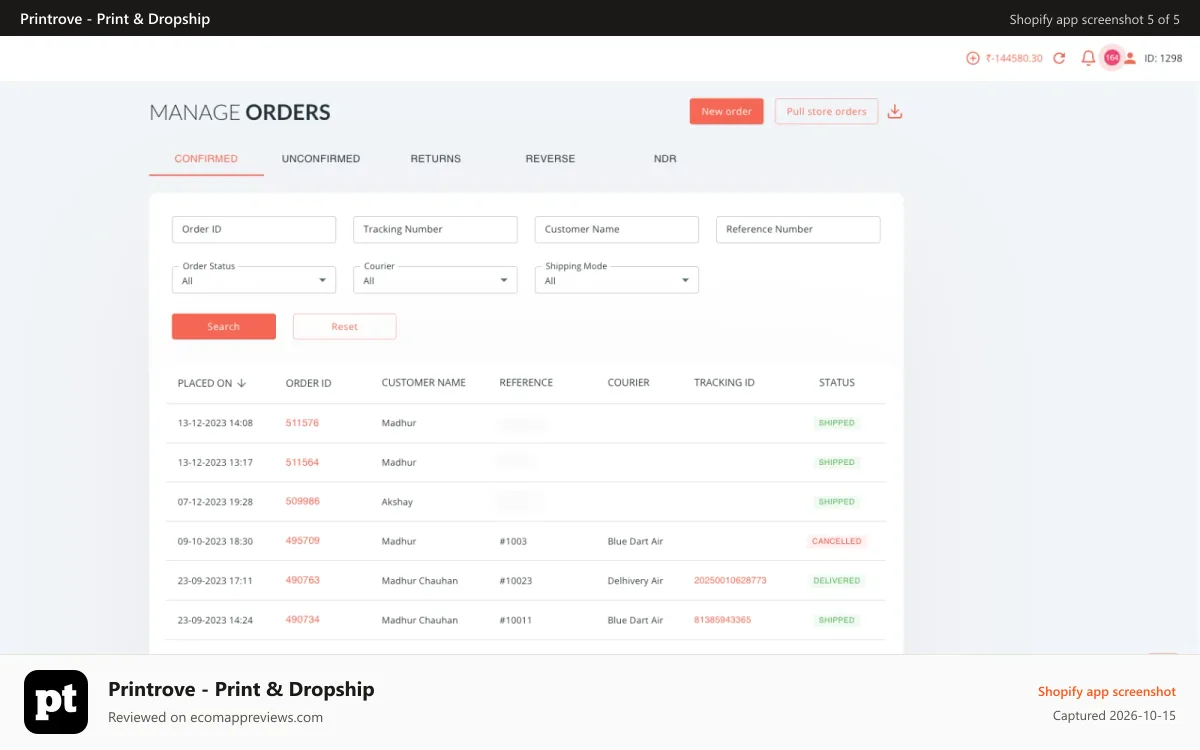Open order 511576 link
Image resolution: width=1200 pixels, height=750 pixels.
[x=302, y=423]
